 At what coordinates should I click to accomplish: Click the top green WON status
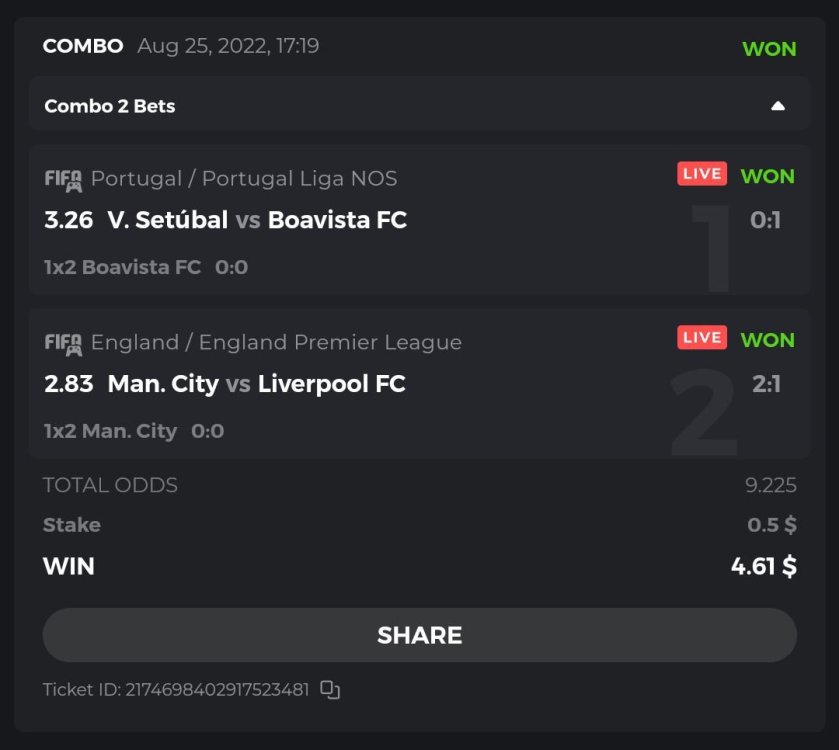(x=769, y=48)
